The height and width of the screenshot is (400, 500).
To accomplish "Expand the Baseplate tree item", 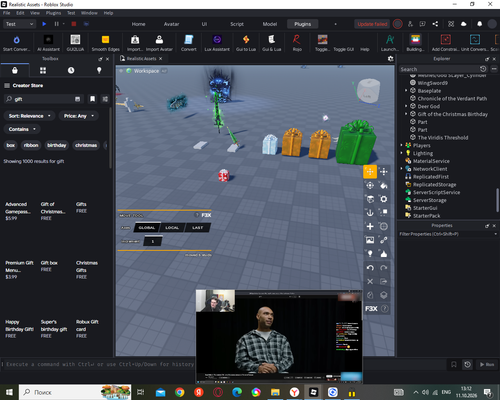I will 406,91.
